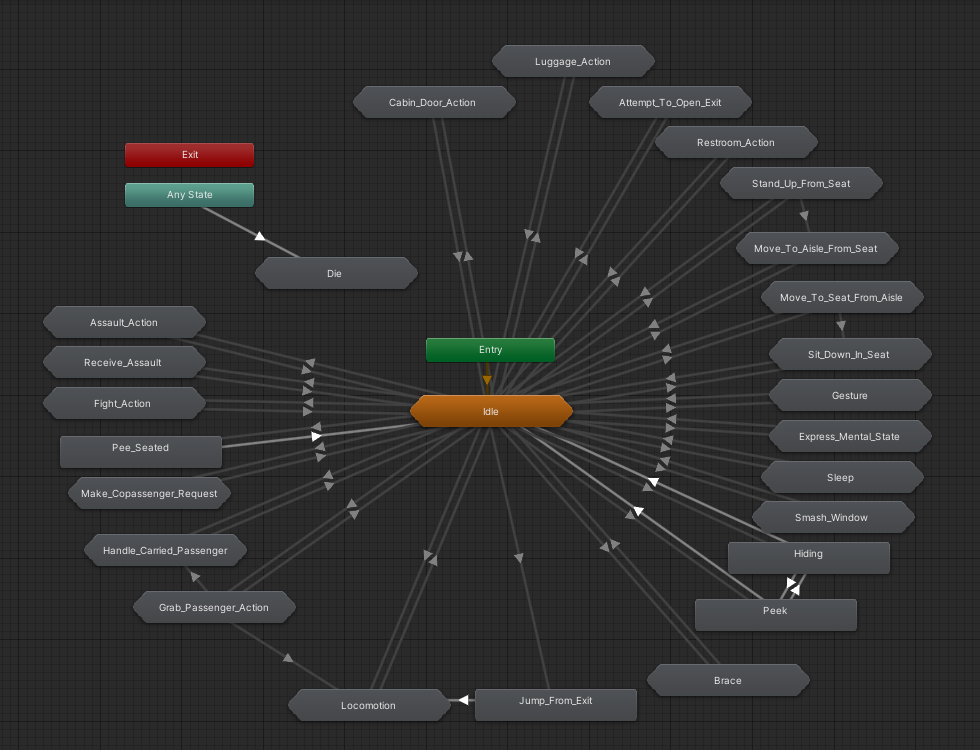Select the Luggage_Action state

point(573,61)
